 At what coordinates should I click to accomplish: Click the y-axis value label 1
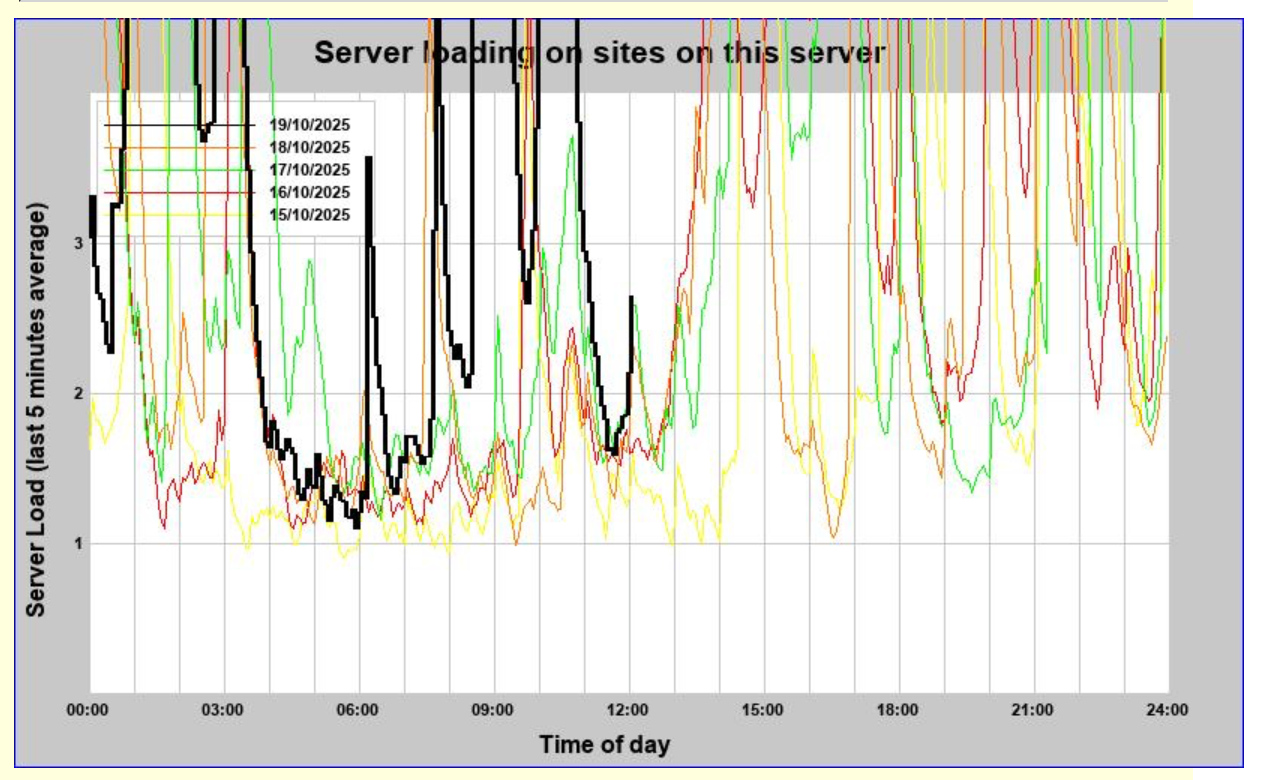pos(78,543)
